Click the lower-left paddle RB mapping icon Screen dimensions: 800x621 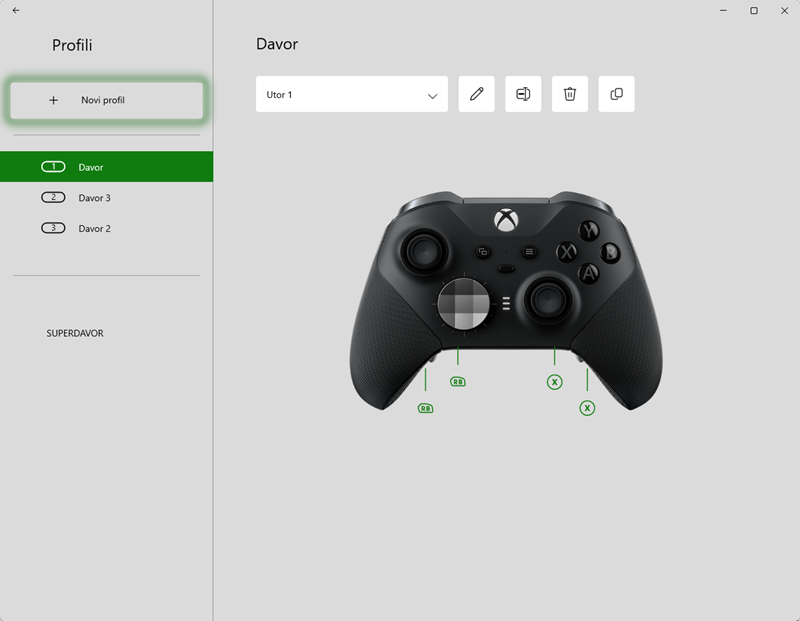[426, 408]
